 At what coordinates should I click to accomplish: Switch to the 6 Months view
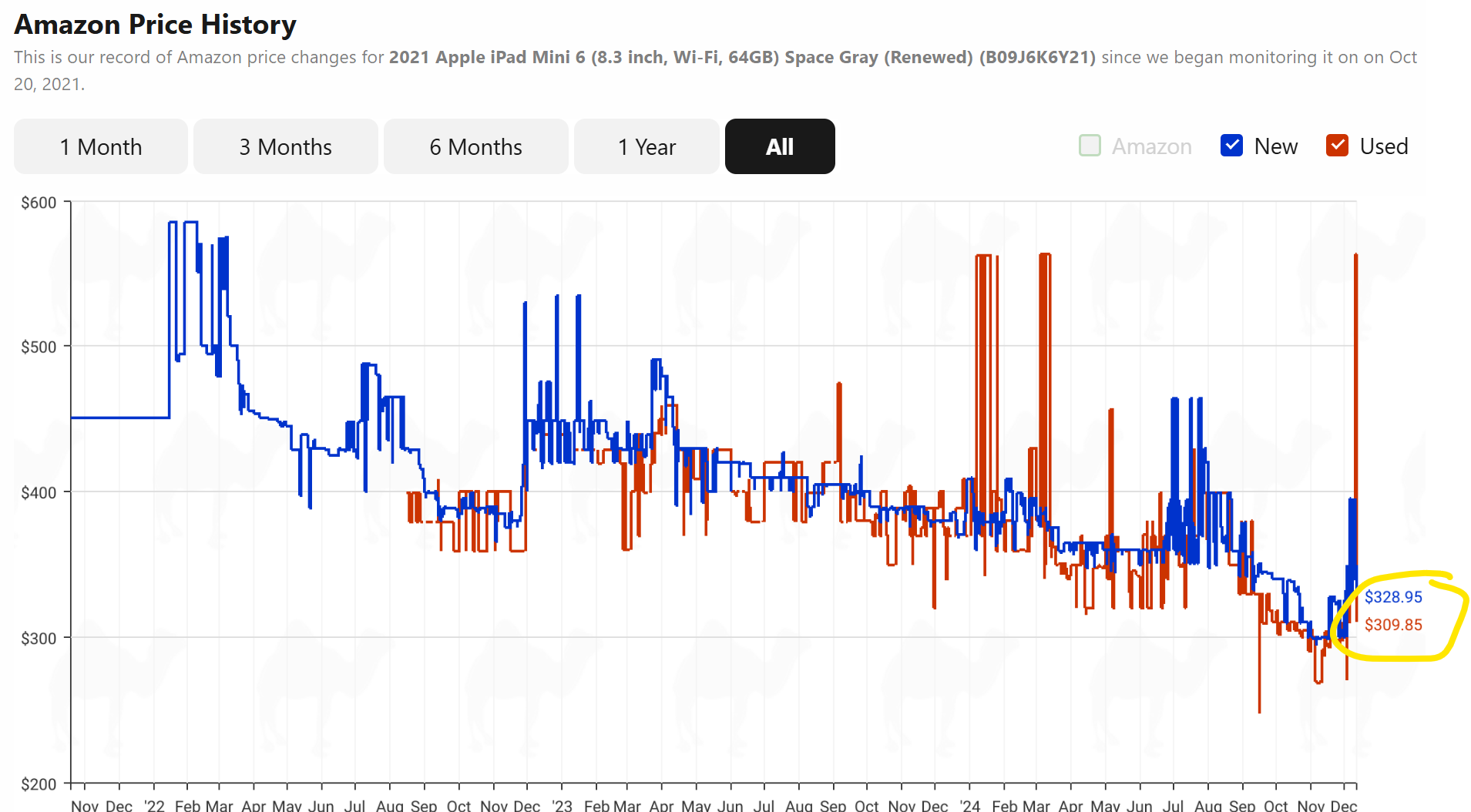pyautogui.click(x=476, y=146)
